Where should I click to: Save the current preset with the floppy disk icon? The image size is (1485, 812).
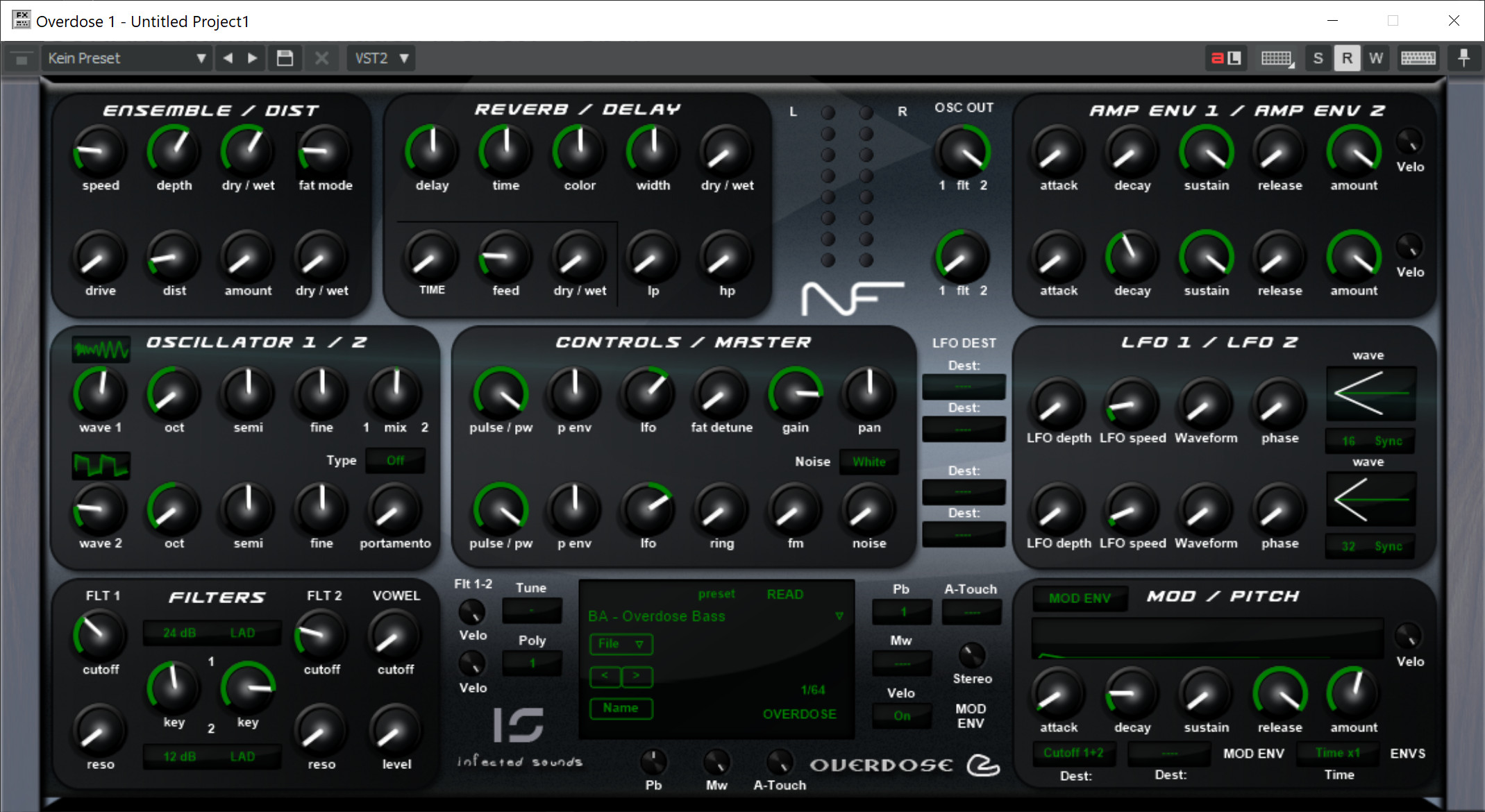(285, 58)
